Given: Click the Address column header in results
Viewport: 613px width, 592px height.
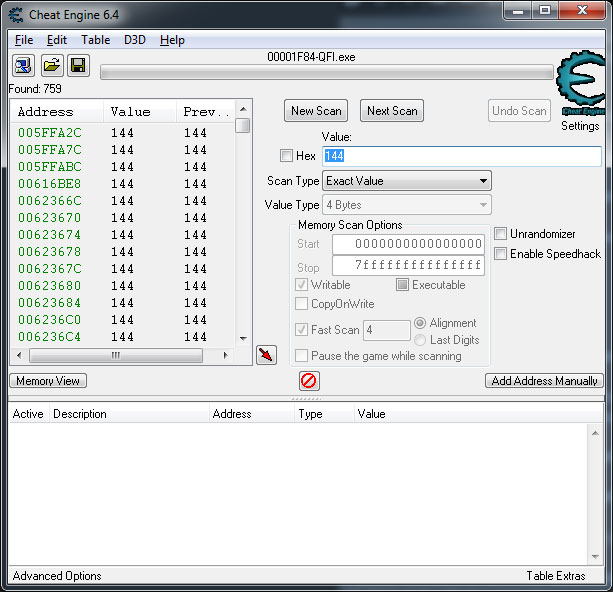Looking at the screenshot, I should click(57, 112).
